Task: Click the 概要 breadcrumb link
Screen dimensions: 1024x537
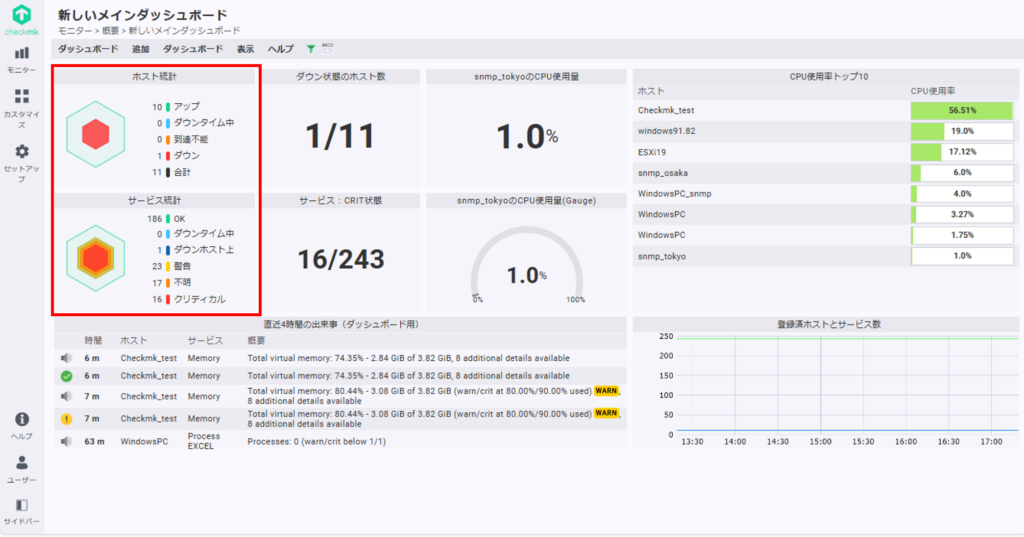Action: (x=110, y=31)
